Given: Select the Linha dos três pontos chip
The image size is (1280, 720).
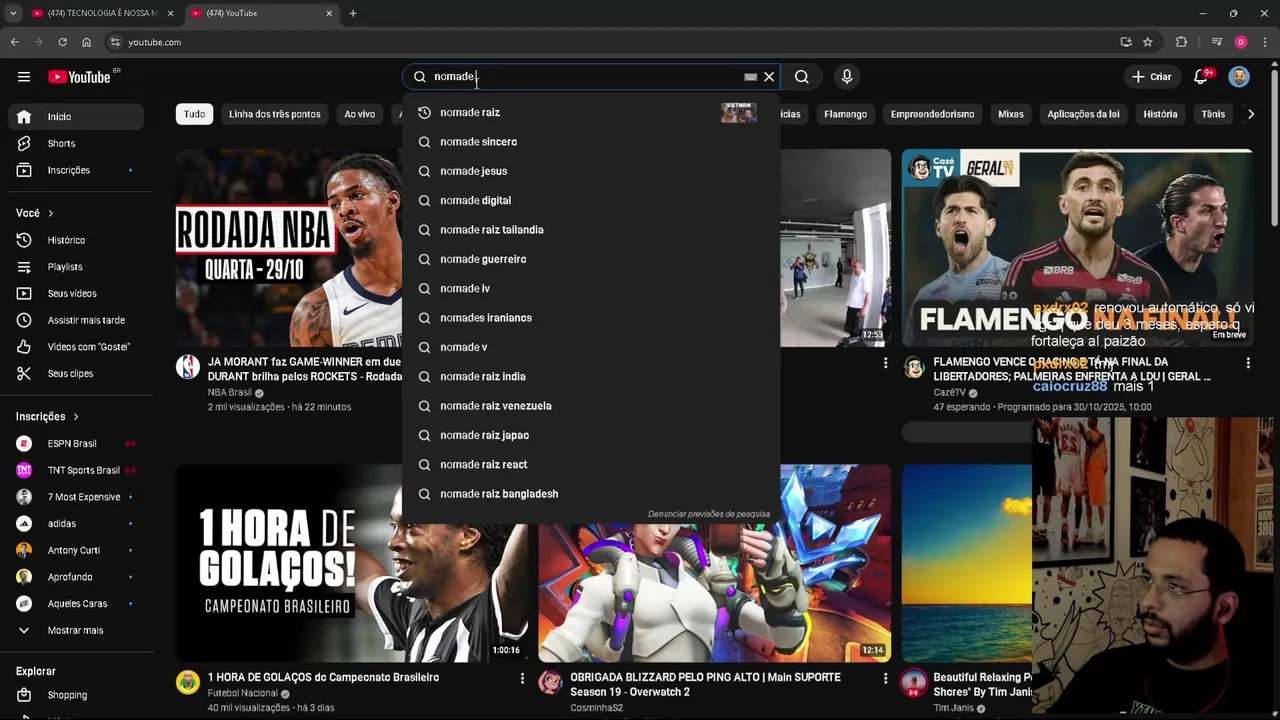Looking at the screenshot, I should coord(275,114).
